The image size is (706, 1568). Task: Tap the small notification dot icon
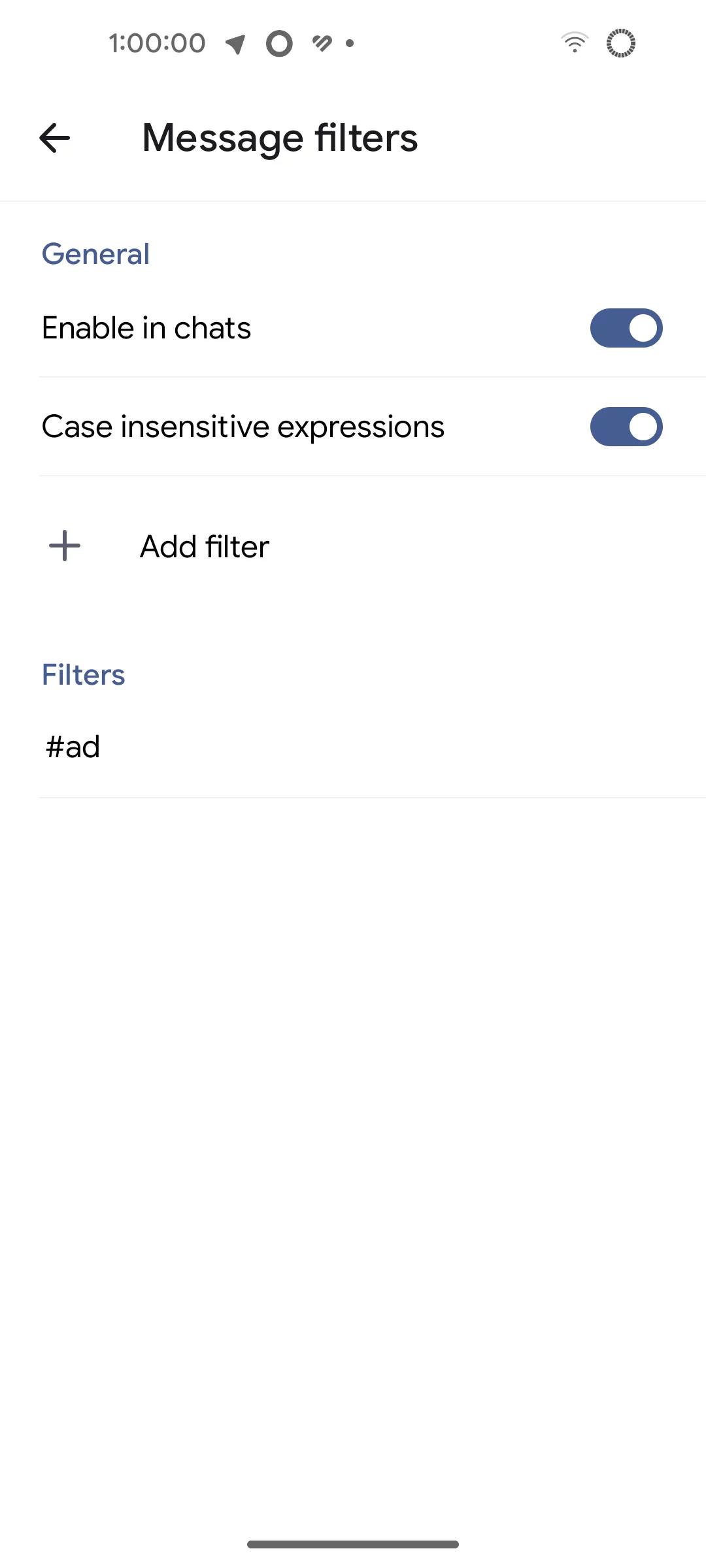(350, 44)
